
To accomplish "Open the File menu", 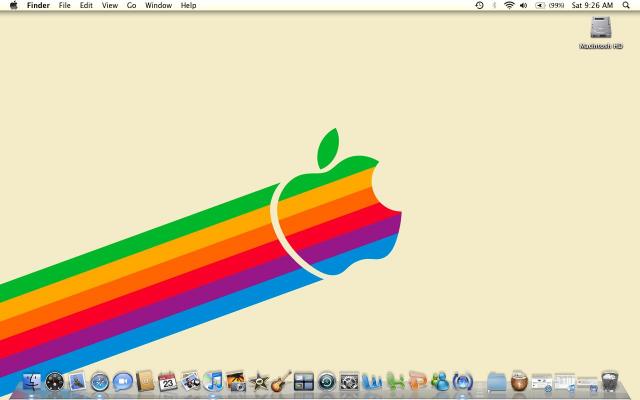I will 64,5.
